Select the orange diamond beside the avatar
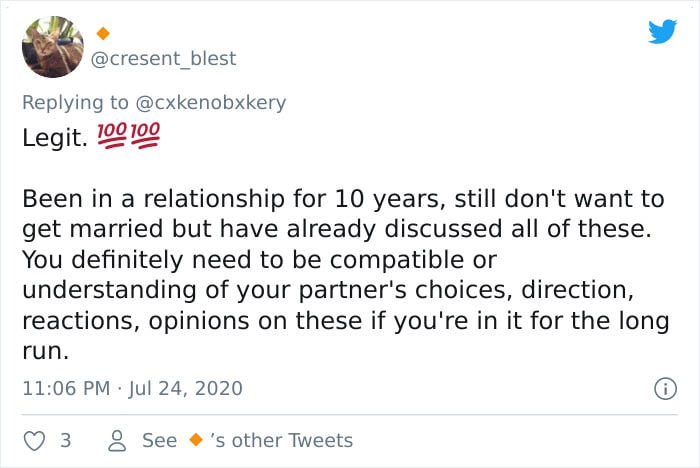 click(x=103, y=33)
